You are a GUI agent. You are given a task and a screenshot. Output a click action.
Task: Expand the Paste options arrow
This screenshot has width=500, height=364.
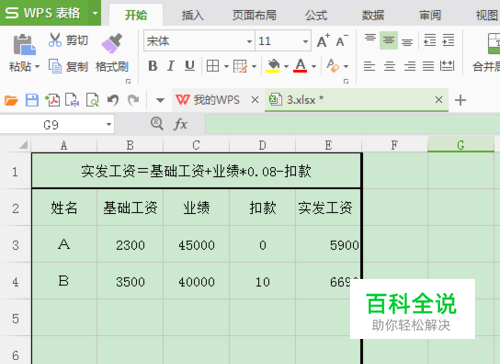click(x=37, y=67)
